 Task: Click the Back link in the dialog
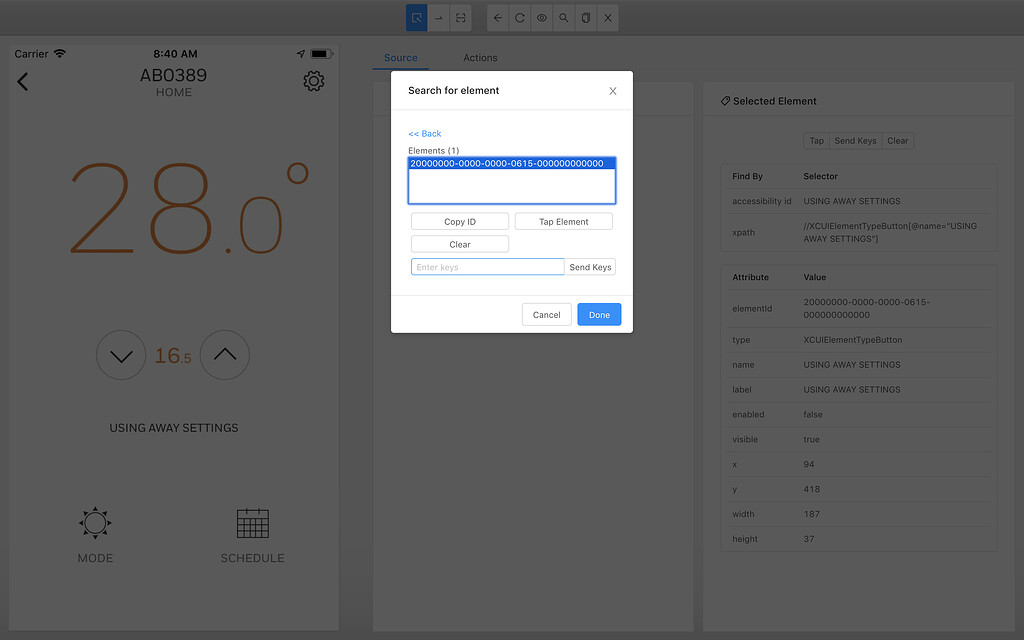pyautogui.click(x=424, y=133)
